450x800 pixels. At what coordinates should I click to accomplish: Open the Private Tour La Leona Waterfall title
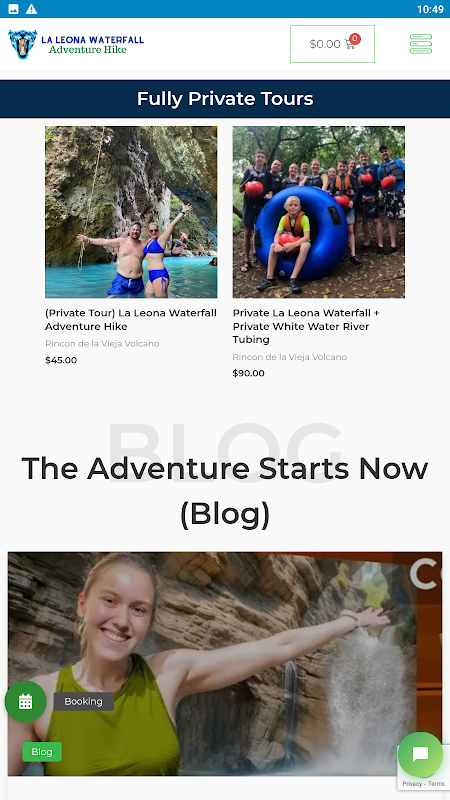click(131, 319)
